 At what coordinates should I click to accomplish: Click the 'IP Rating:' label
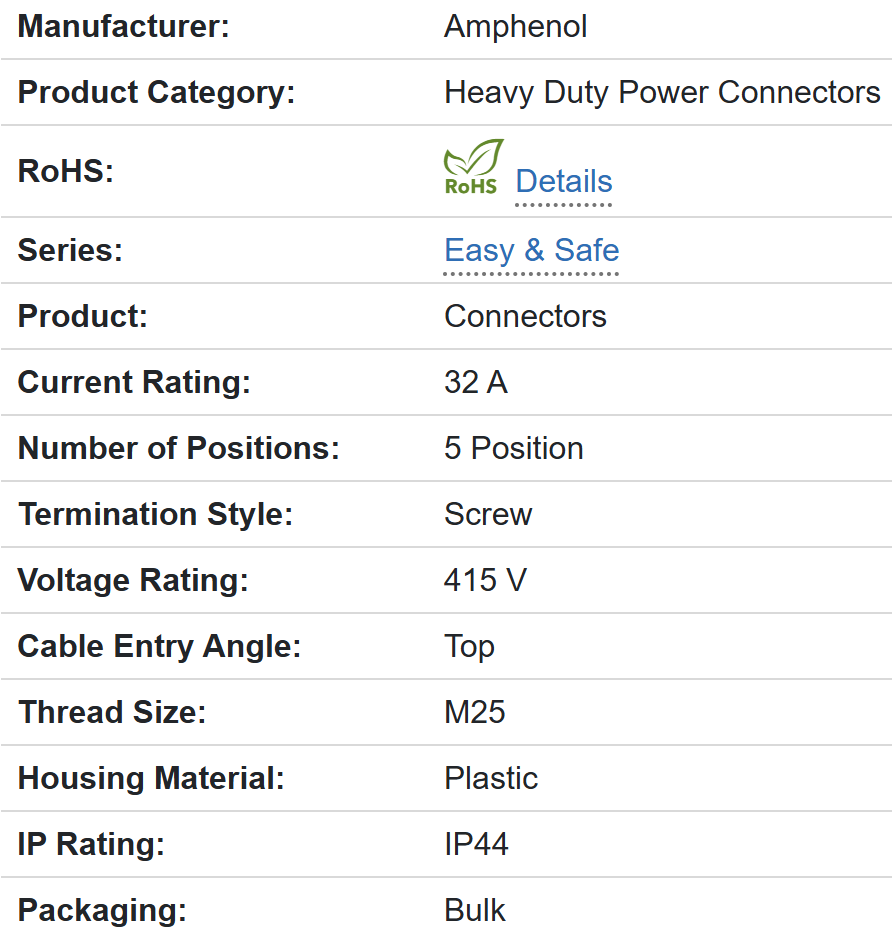tap(91, 845)
